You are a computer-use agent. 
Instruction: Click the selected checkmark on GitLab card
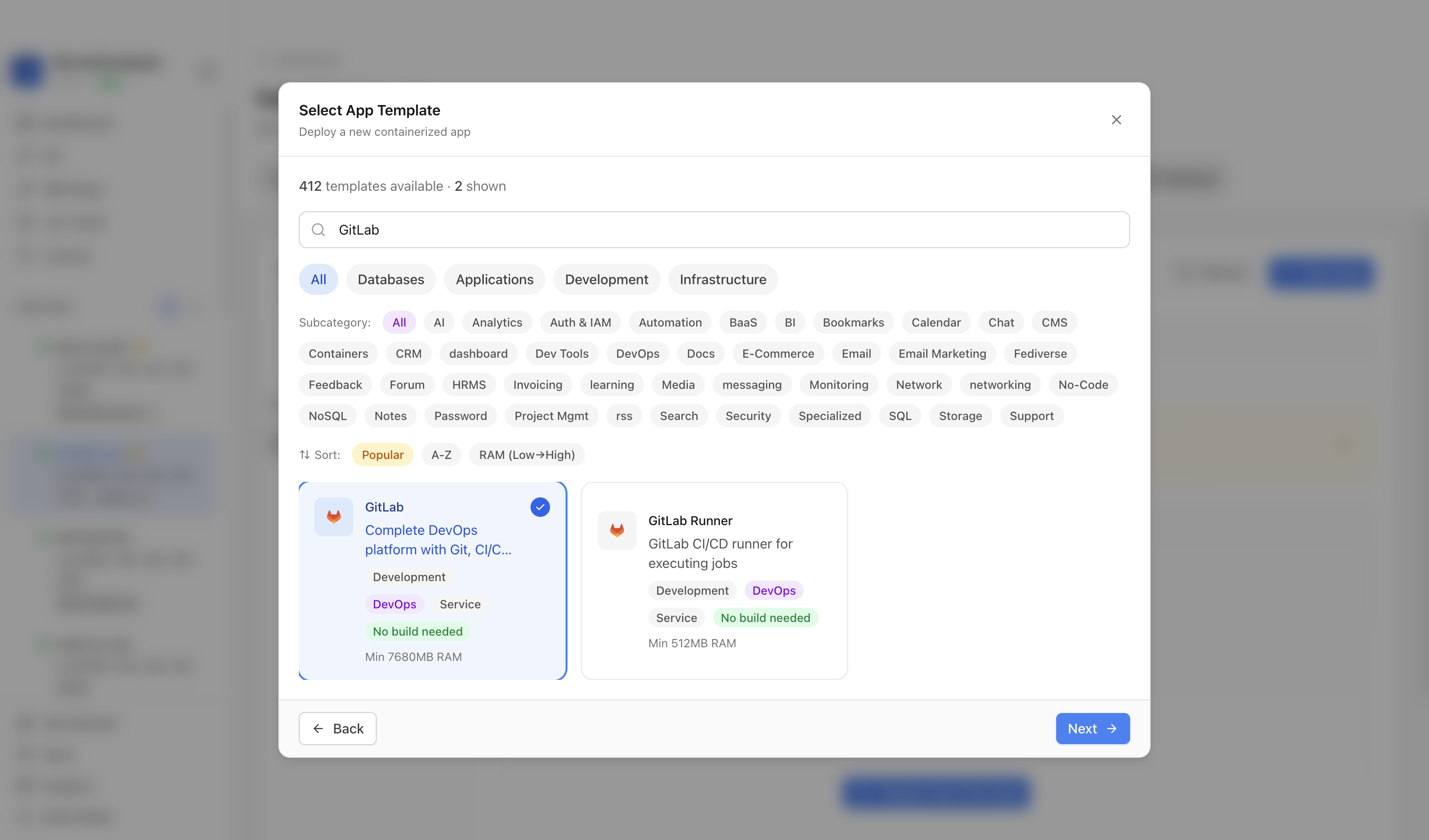(x=540, y=507)
